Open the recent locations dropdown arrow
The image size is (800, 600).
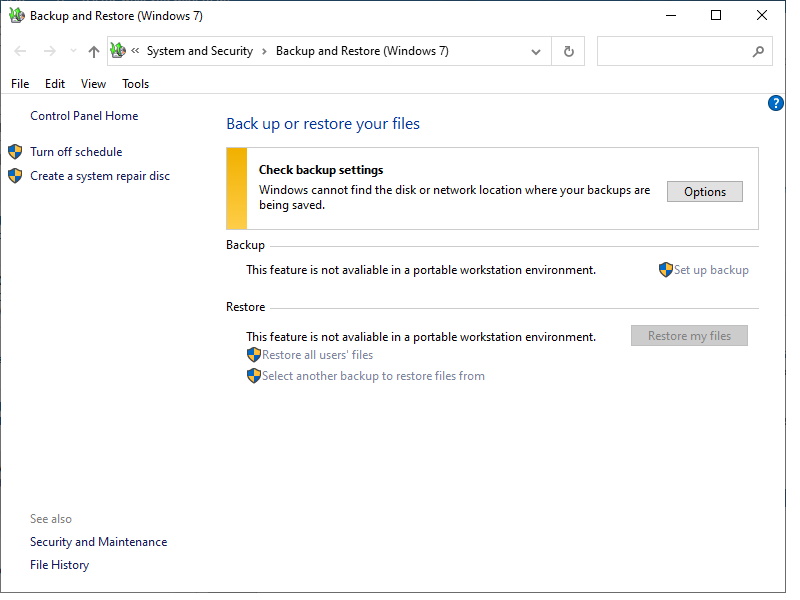click(73, 51)
